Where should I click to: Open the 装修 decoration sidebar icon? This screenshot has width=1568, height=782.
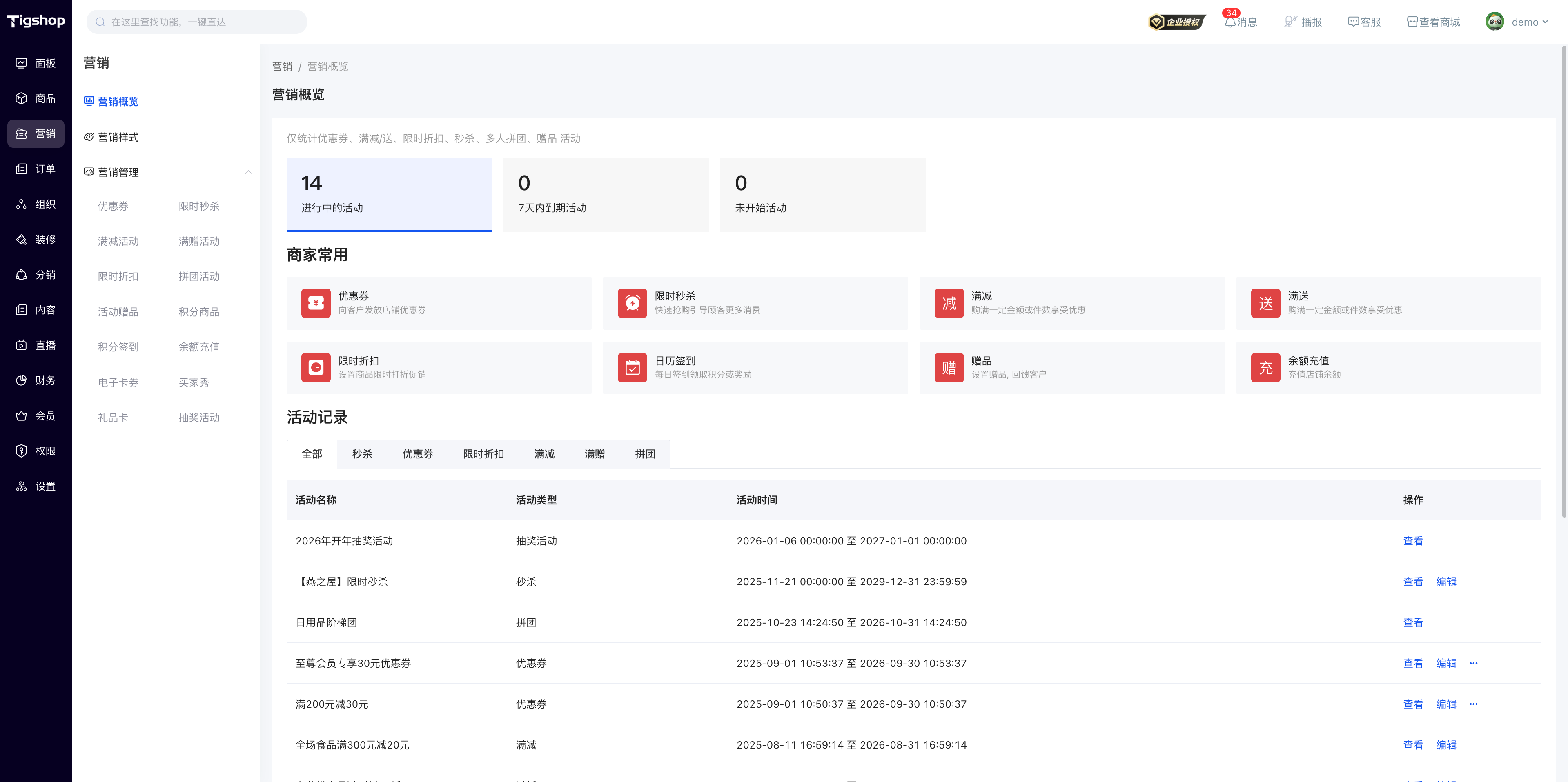point(21,240)
